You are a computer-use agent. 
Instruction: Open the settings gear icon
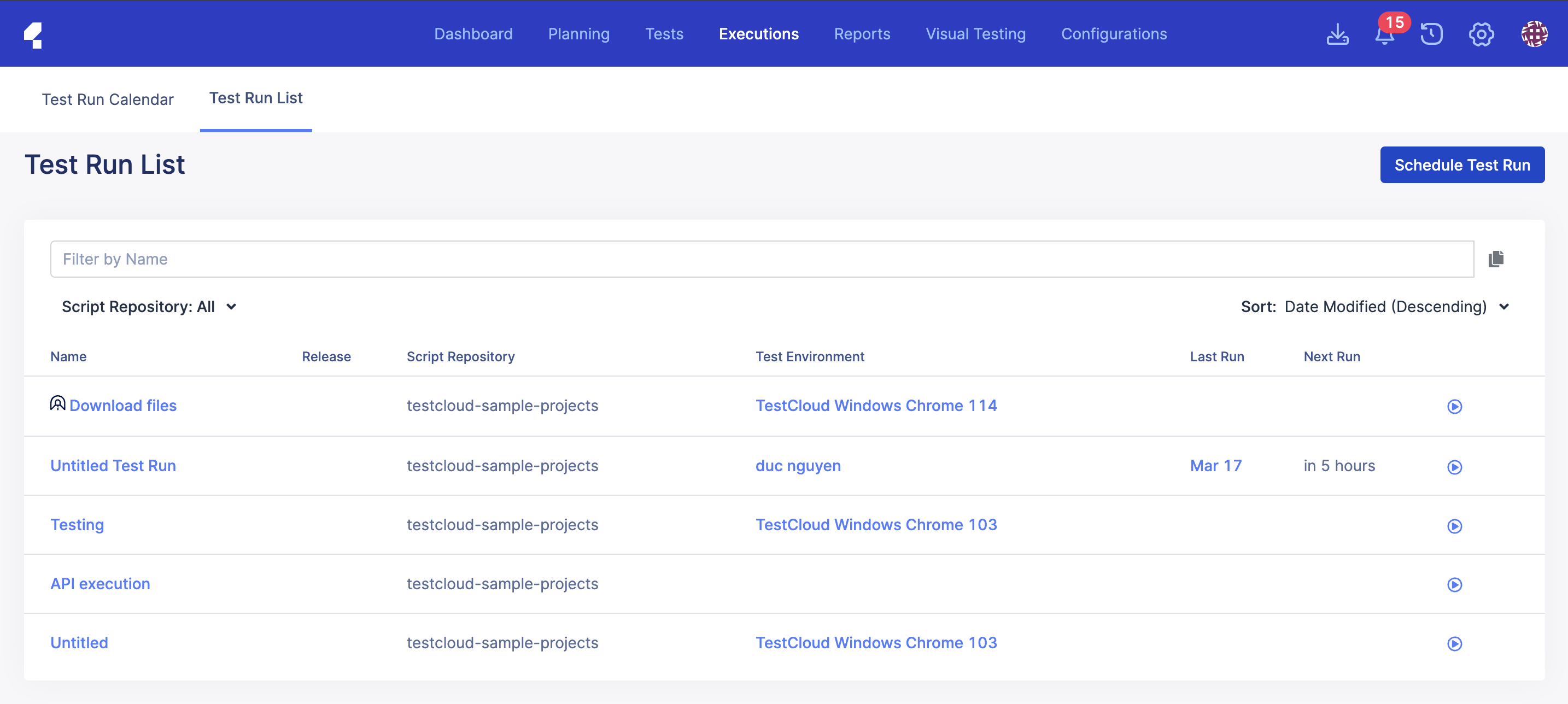click(1481, 34)
